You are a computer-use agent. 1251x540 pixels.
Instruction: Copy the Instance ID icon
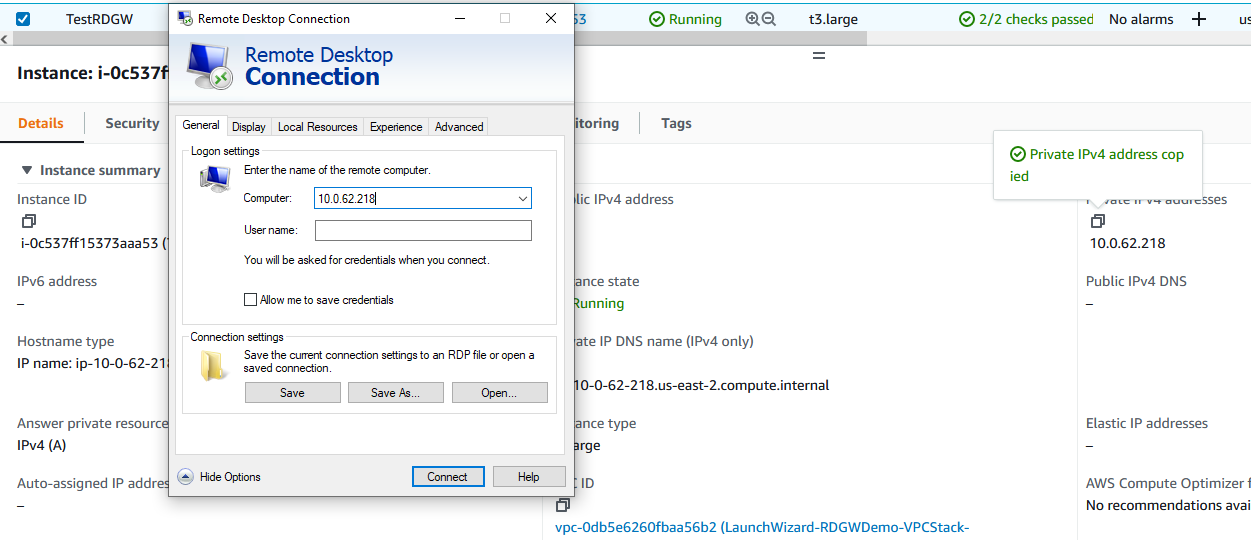point(28,221)
